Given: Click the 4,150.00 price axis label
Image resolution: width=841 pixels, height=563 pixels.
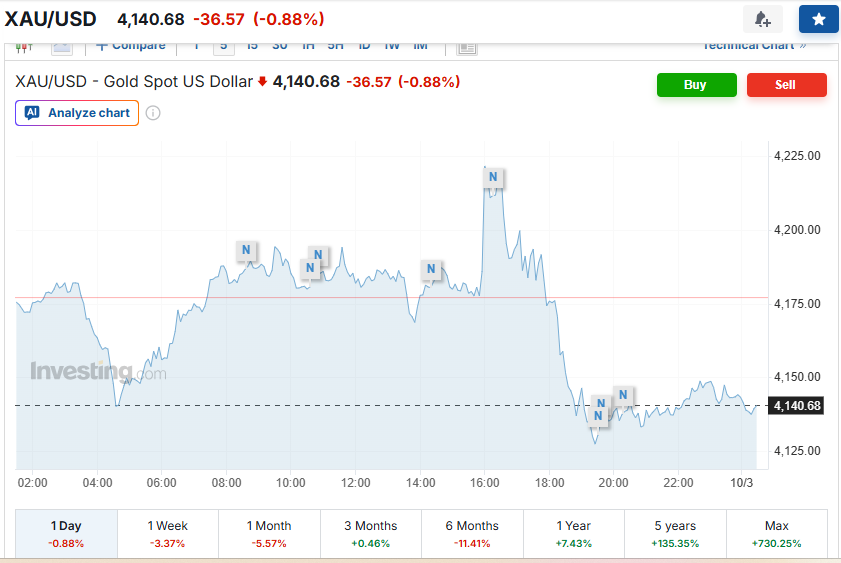Looking at the screenshot, I should pyautogui.click(x=797, y=377).
